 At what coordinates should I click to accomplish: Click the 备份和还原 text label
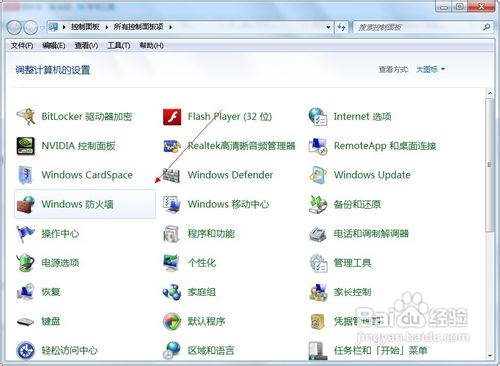357,204
